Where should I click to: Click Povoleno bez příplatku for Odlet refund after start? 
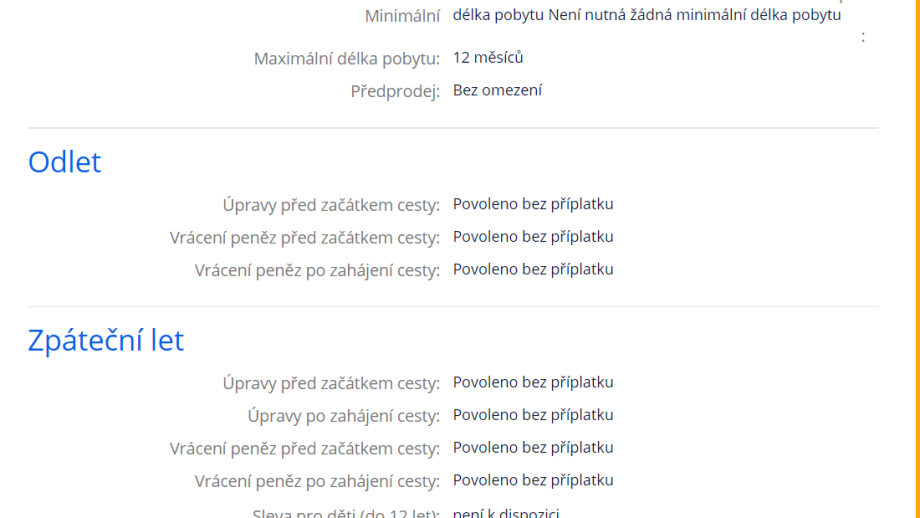tap(533, 269)
